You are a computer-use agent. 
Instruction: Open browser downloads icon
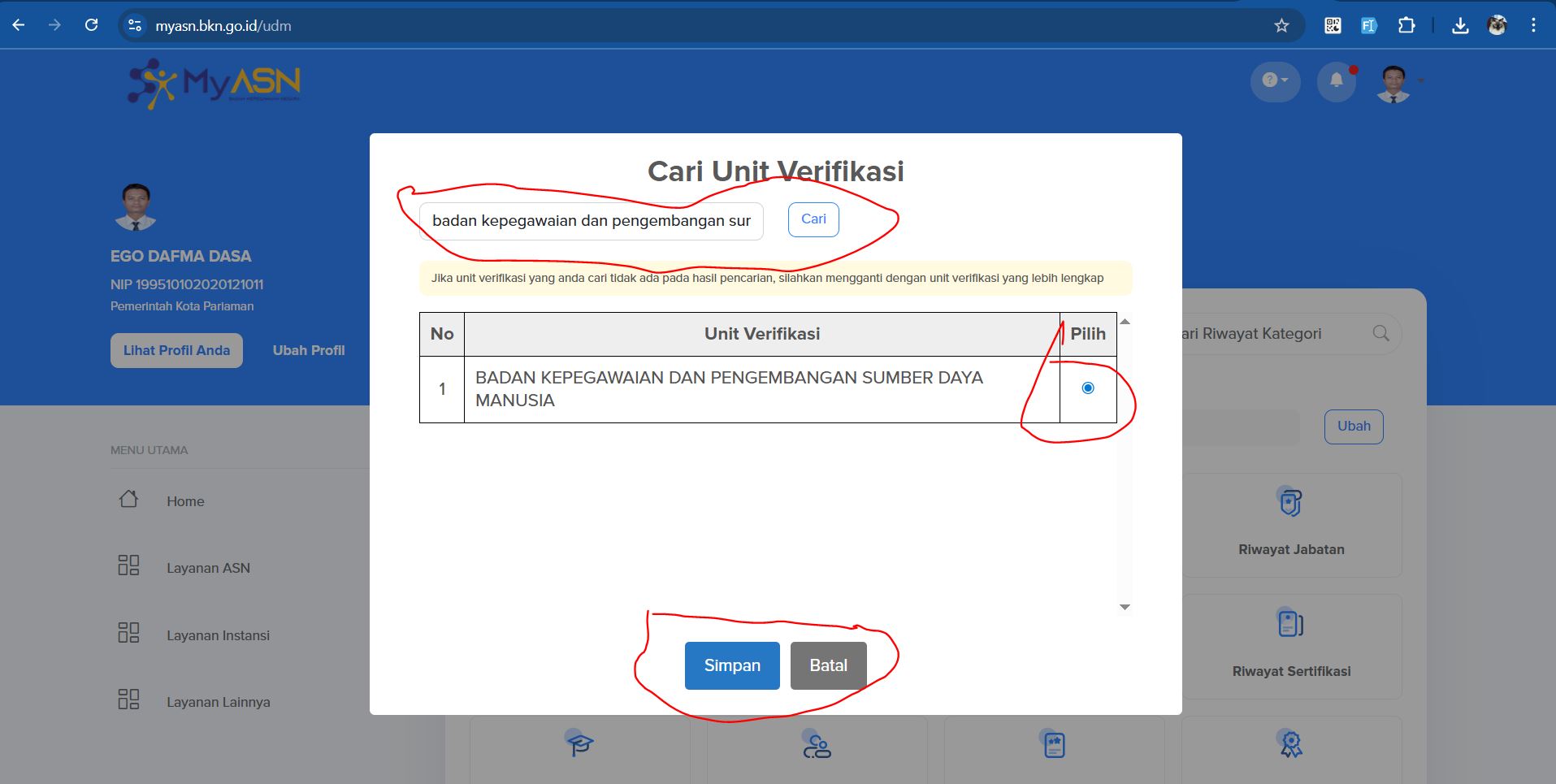1460,25
